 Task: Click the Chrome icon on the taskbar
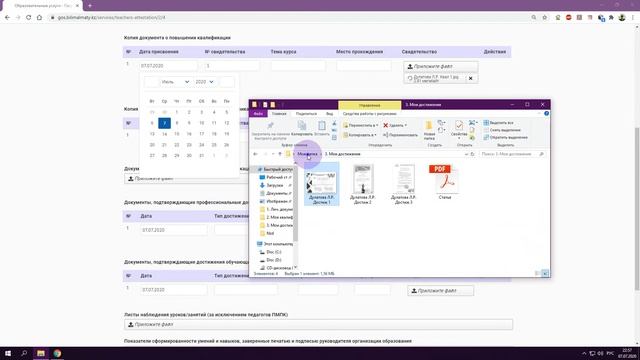tap(57, 353)
